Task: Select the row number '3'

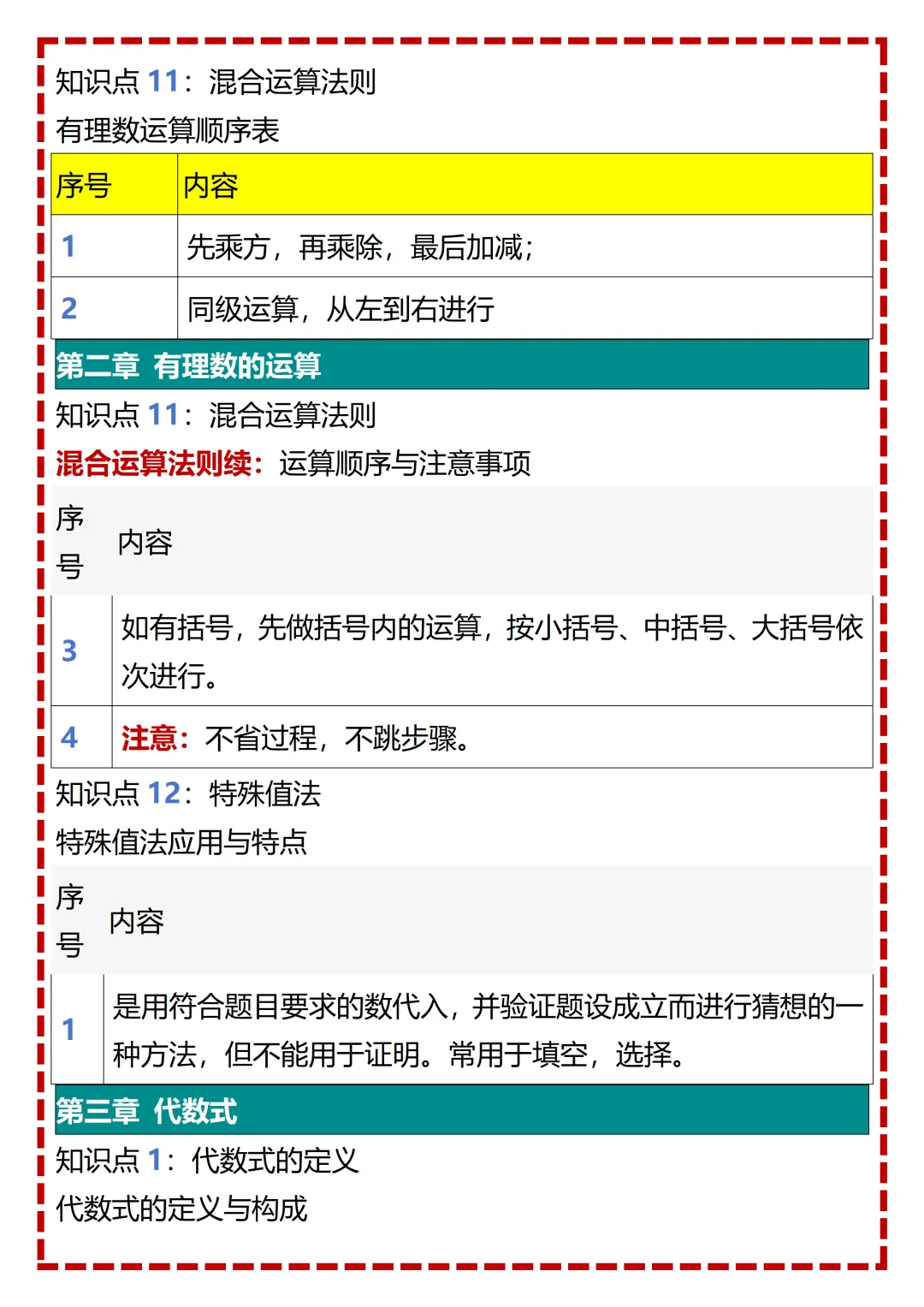Action: (69, 651)
